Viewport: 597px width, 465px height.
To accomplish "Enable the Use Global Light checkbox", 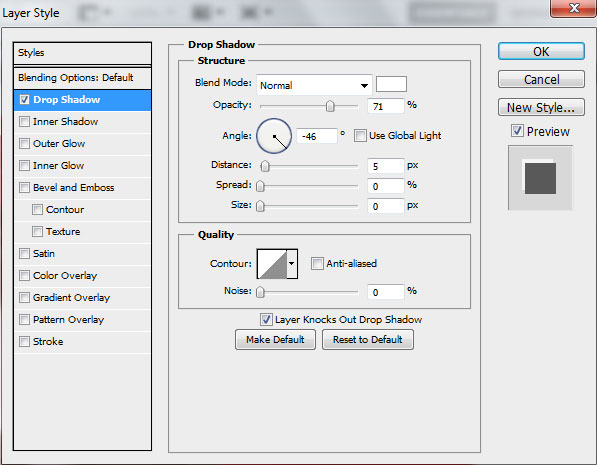I will coord(360,136).
